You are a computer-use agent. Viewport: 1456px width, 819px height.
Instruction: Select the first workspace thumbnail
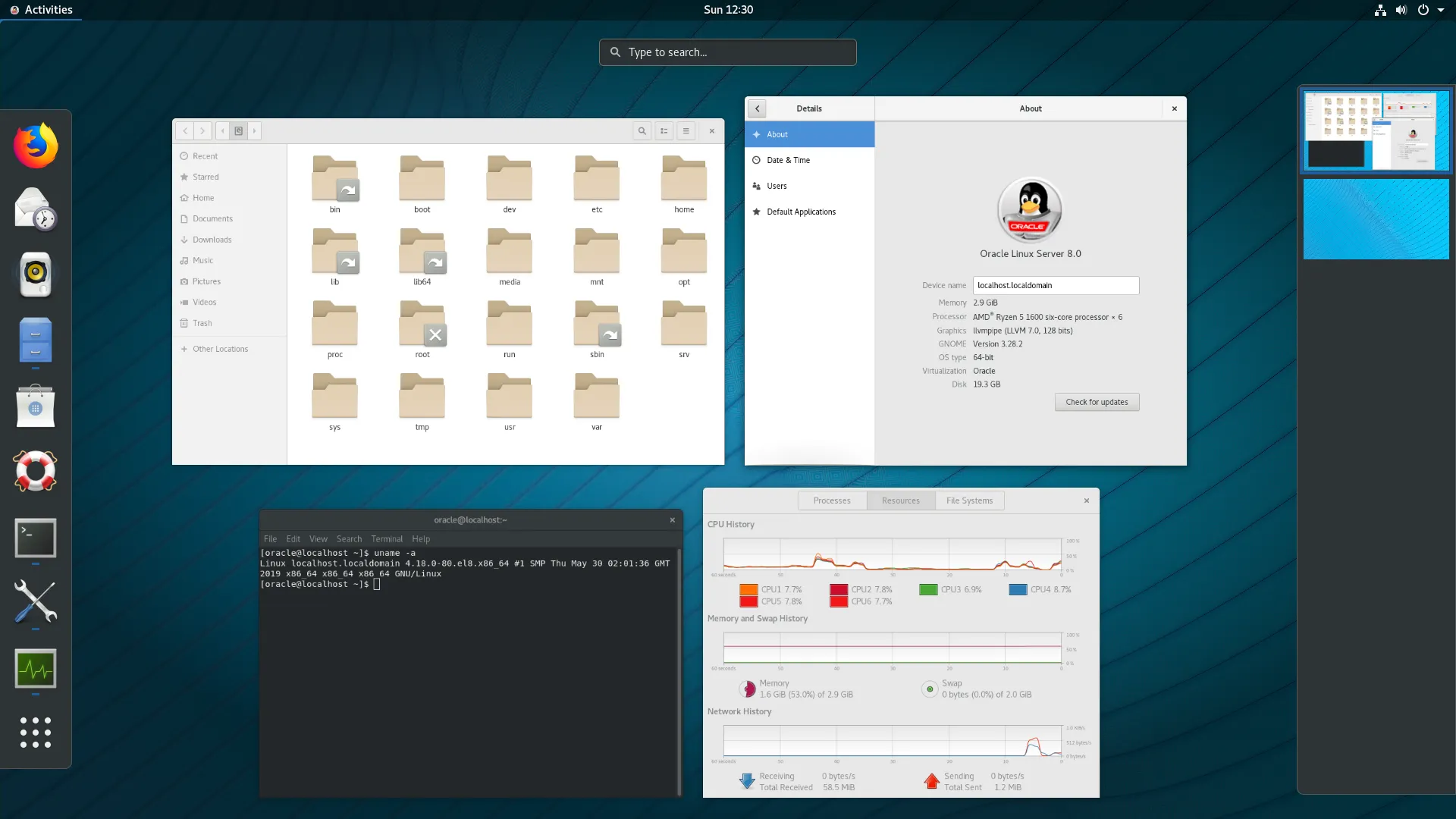pos(1376,130)
